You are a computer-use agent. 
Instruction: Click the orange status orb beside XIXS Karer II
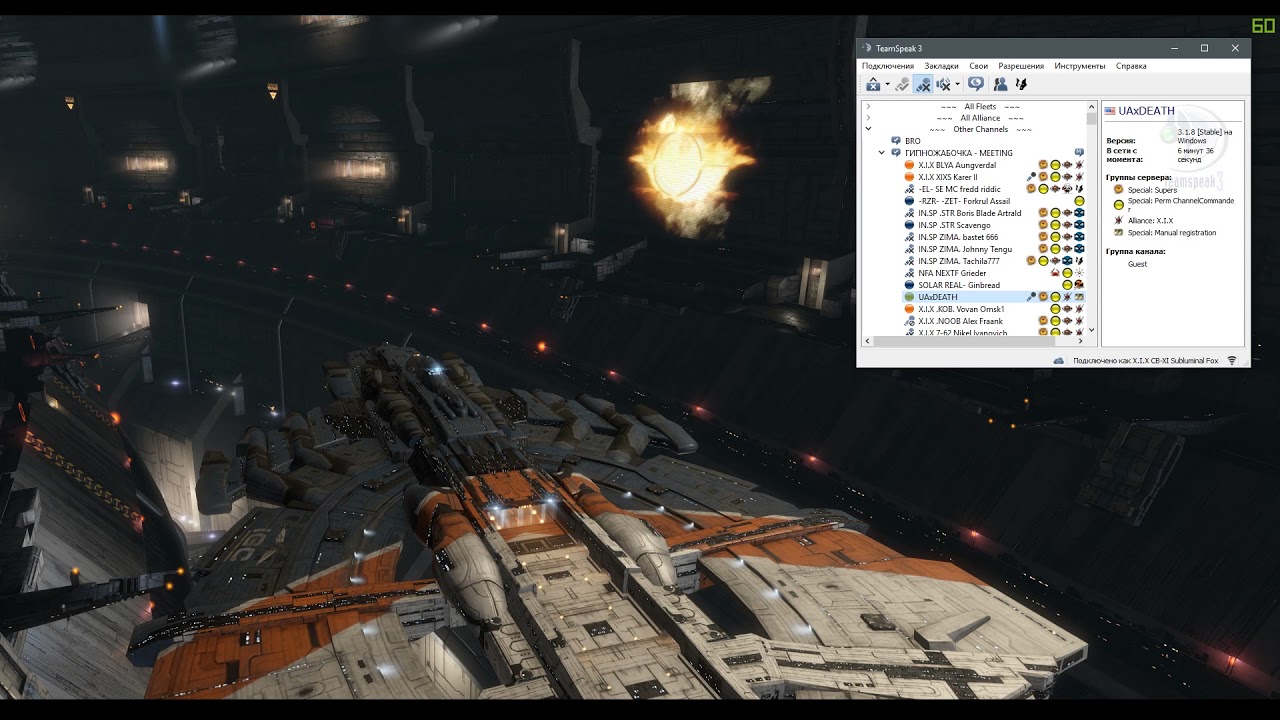click(909, 177)
